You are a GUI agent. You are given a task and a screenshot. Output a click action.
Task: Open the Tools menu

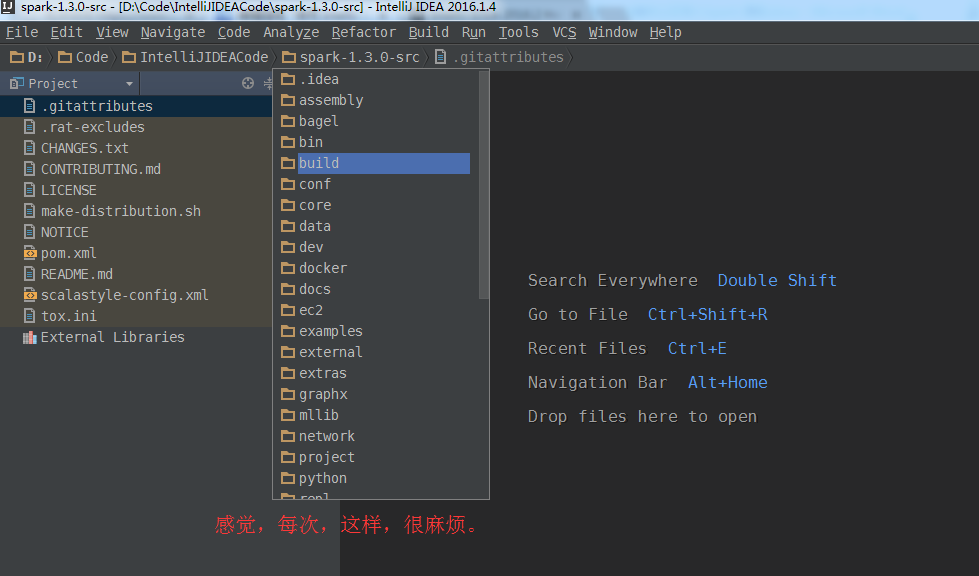(x=518, y=32)
